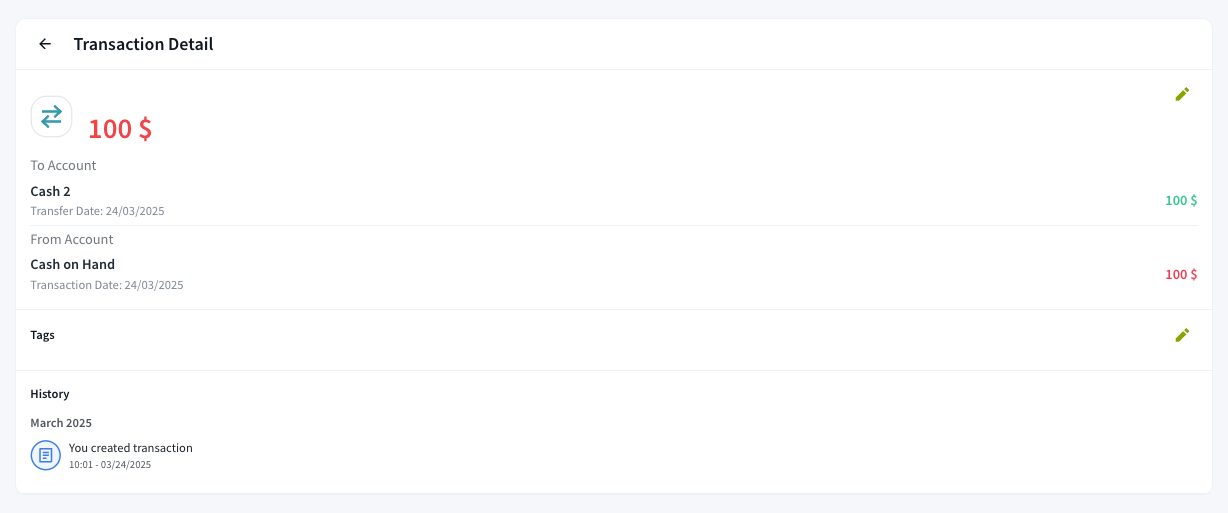Go back using the arrow icon

[45, 44]
